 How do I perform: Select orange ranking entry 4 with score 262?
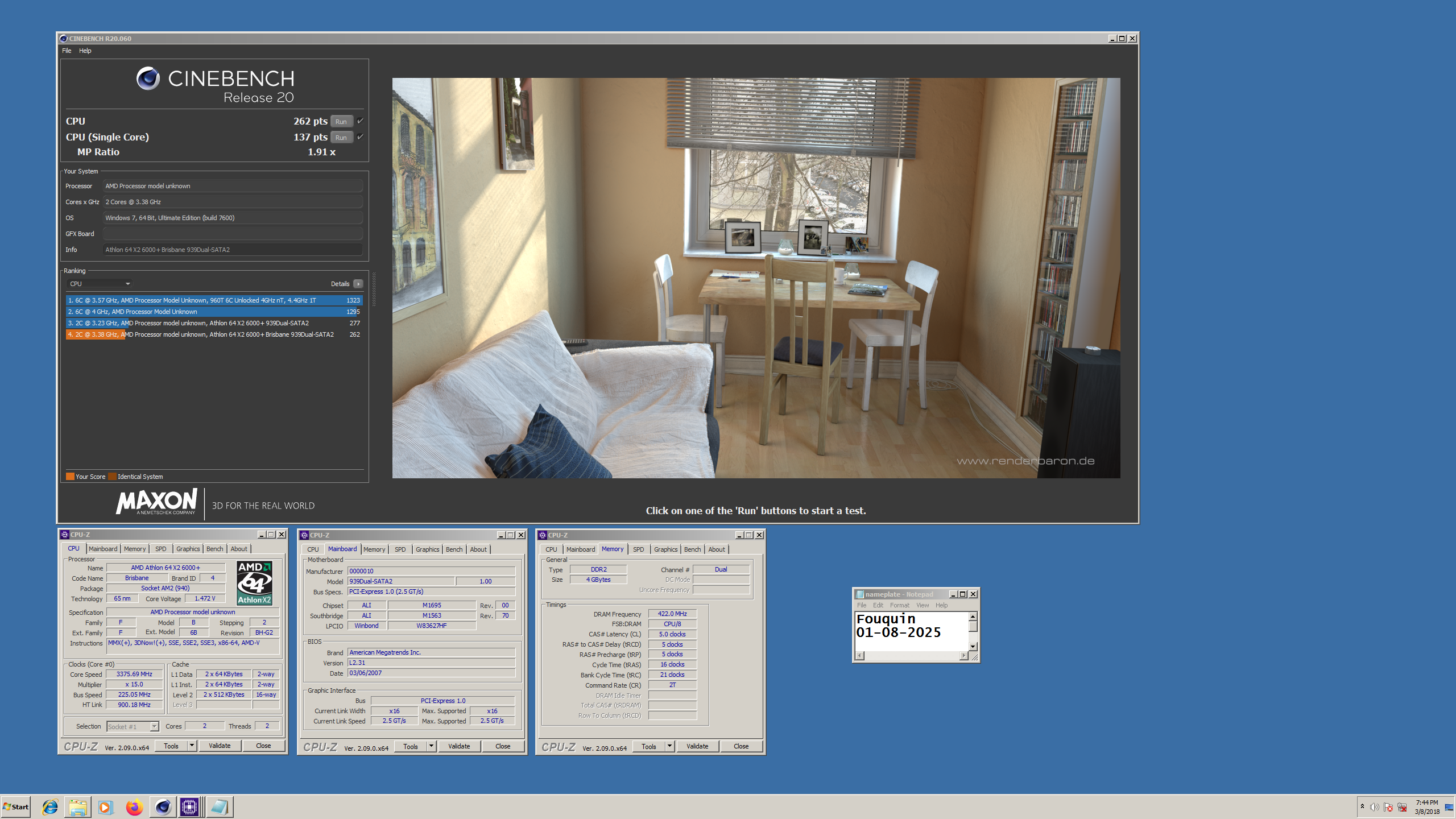(x=214, y=334)
